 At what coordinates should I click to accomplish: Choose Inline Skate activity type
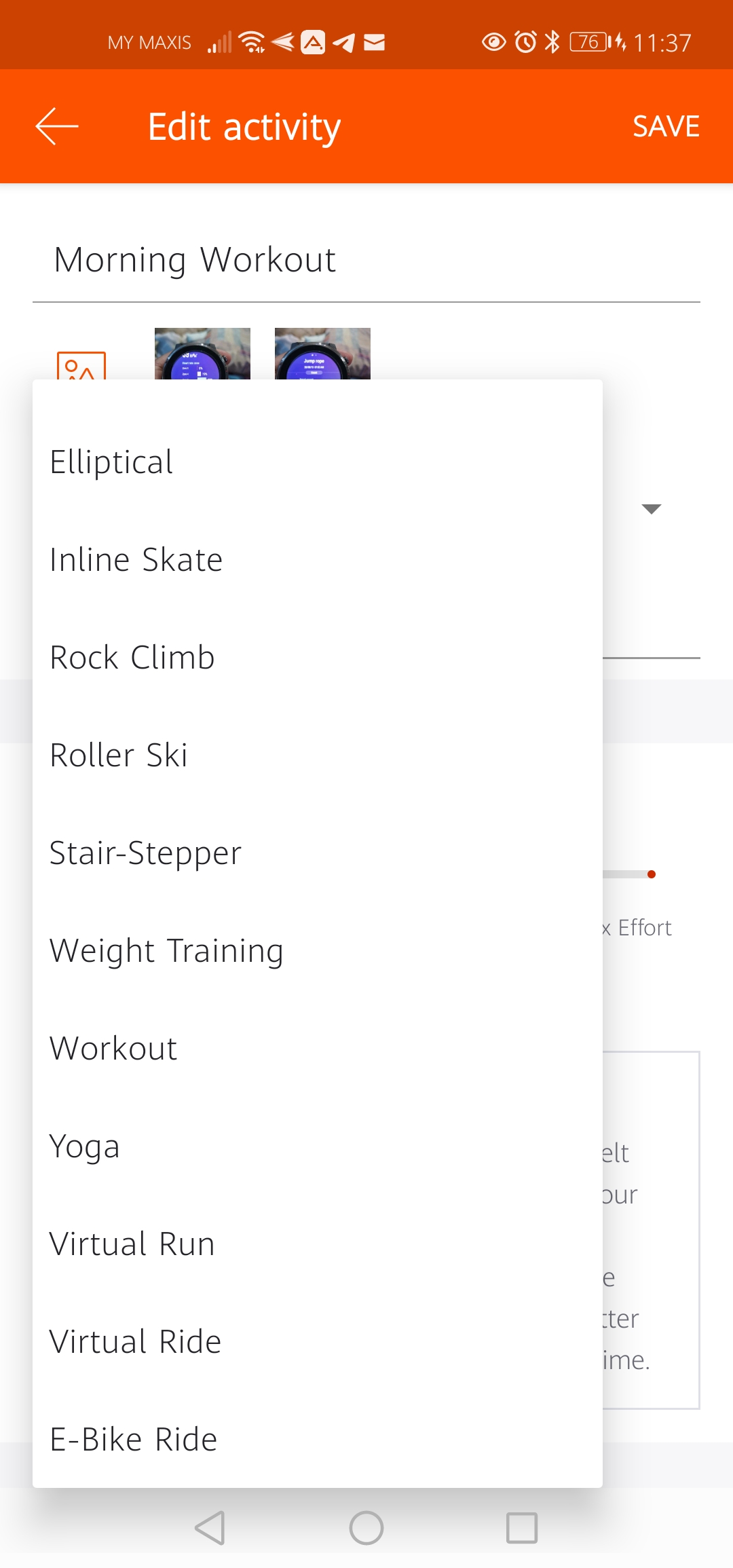tap(318, 560)
